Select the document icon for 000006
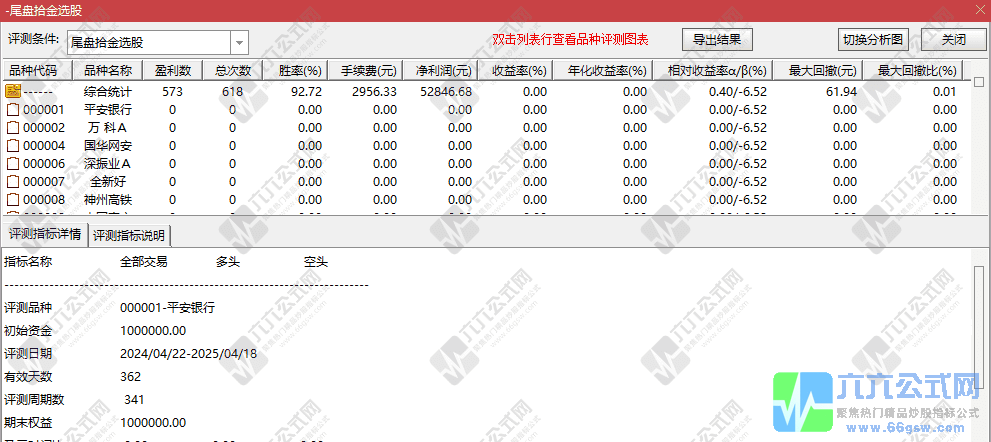The width and height of the screenshot is (991, 442). (13, 164)
